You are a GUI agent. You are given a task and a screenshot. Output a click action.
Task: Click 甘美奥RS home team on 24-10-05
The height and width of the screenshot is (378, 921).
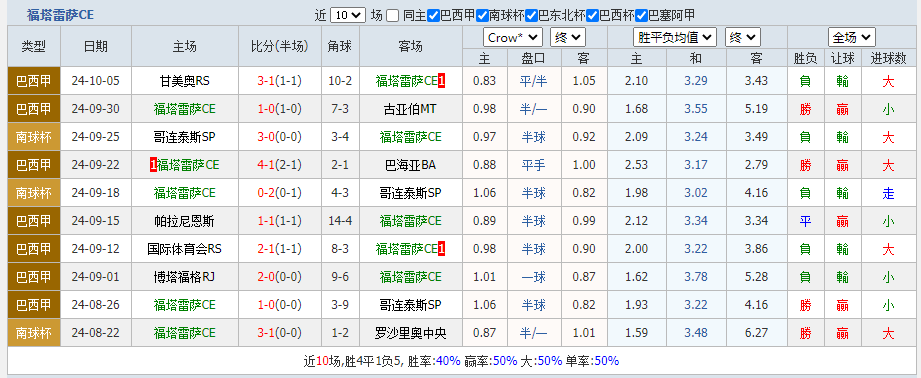[184, 81]
